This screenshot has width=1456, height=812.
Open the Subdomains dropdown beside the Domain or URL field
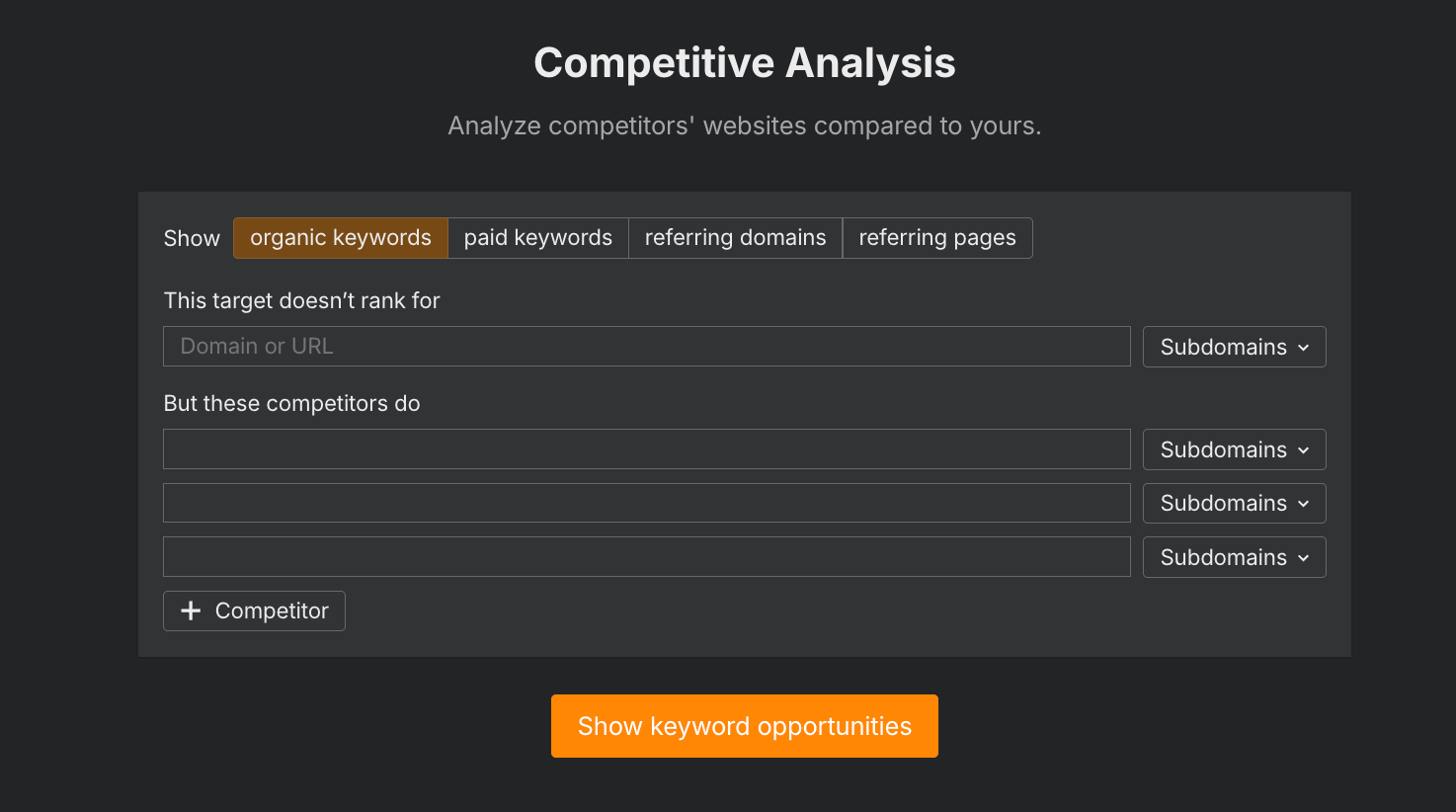pos(1234,347)
